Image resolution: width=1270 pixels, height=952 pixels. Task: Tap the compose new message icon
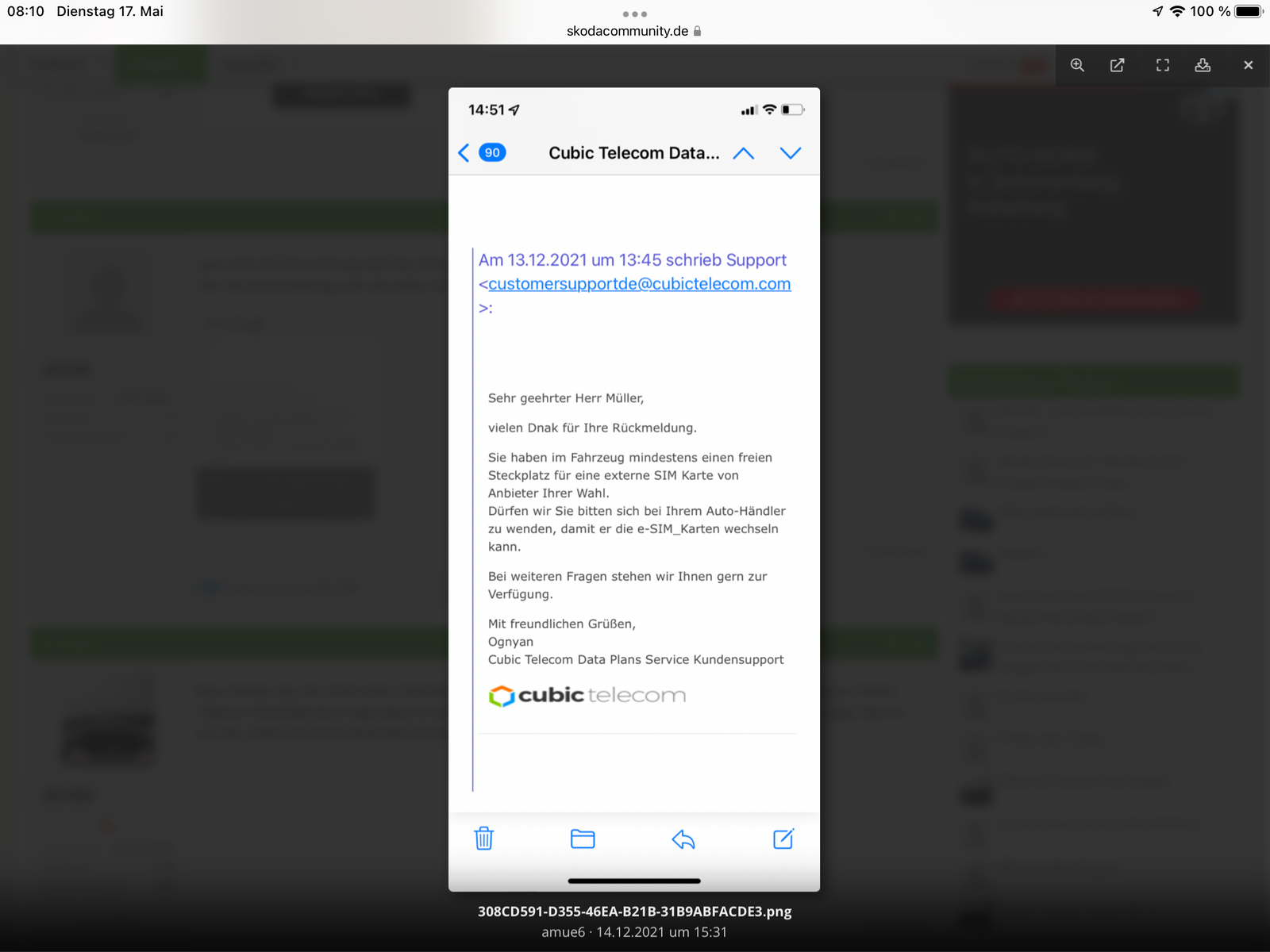783,839
